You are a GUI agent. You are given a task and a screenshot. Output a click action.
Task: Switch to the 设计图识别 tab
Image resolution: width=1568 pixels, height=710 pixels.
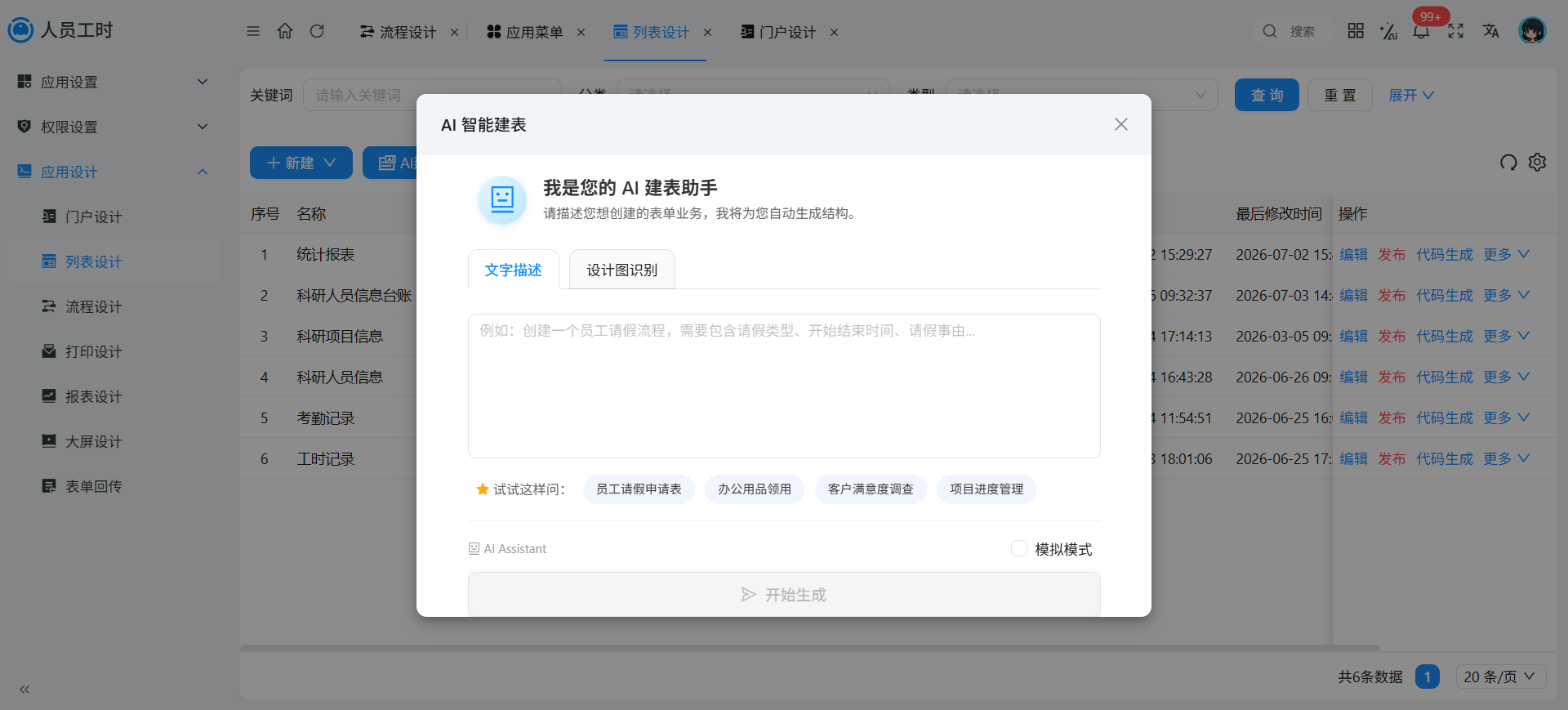[621, 270]
